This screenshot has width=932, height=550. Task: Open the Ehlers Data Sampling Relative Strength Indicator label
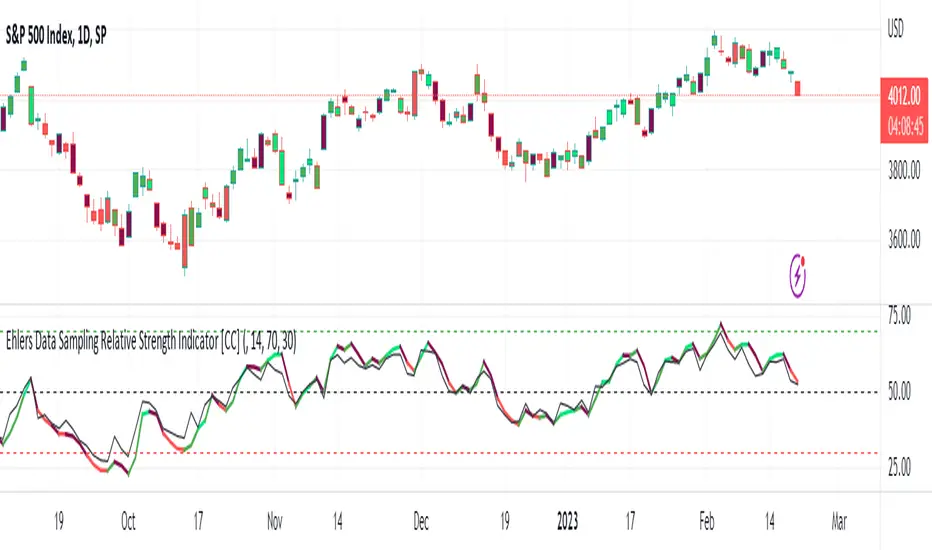150,342
